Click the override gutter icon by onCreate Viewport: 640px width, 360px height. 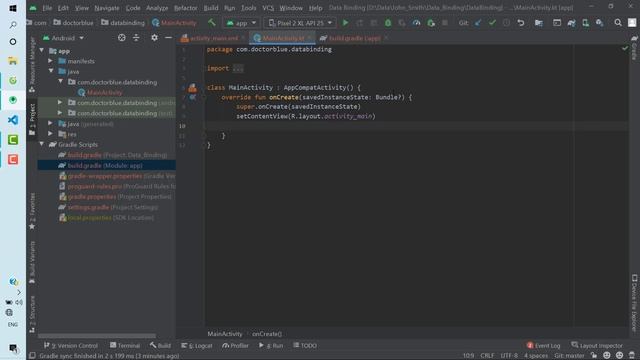pyautogui.click(x=192, y=98)
